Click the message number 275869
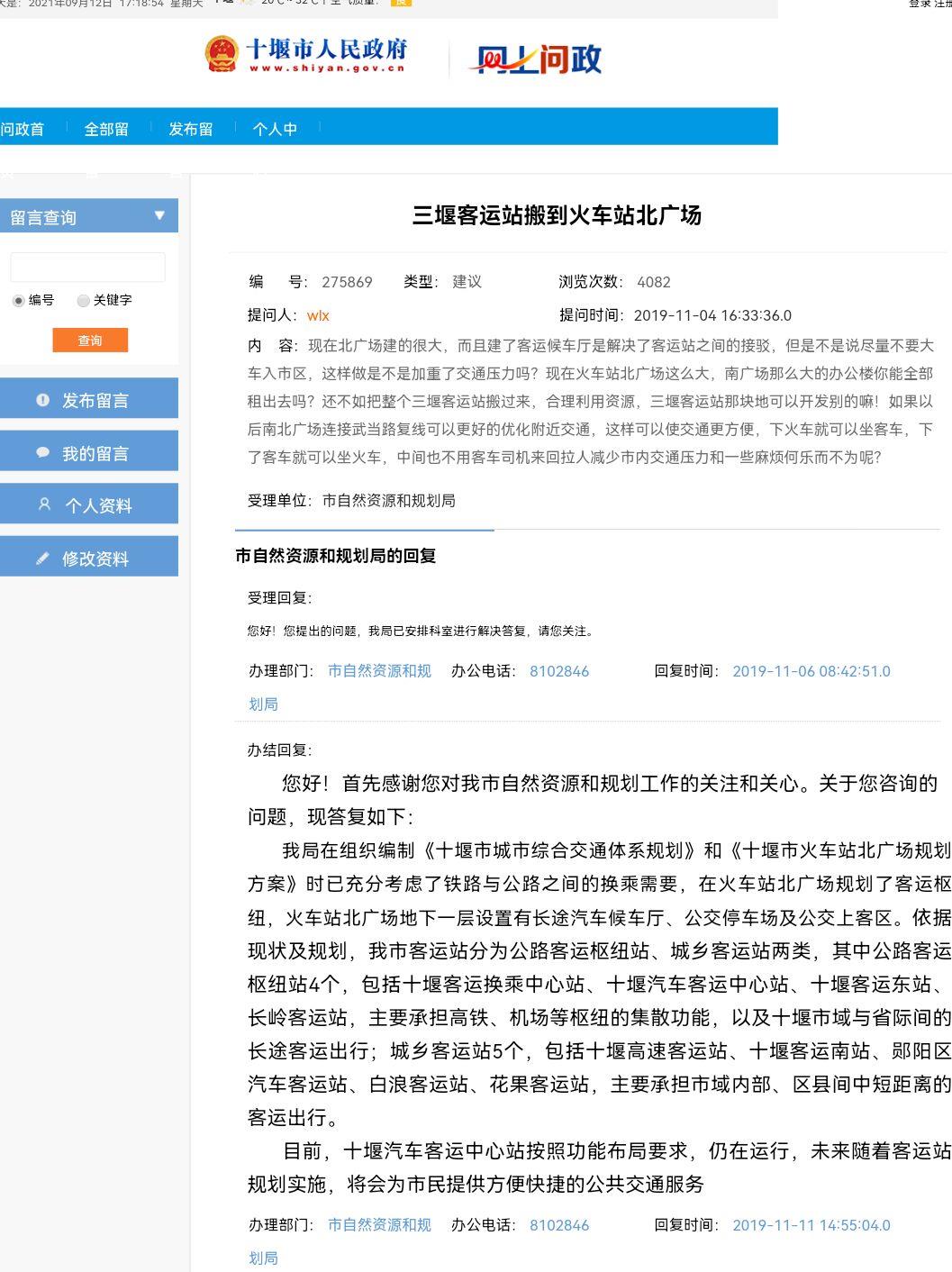952x1272 pixels. tap(347, 282)
